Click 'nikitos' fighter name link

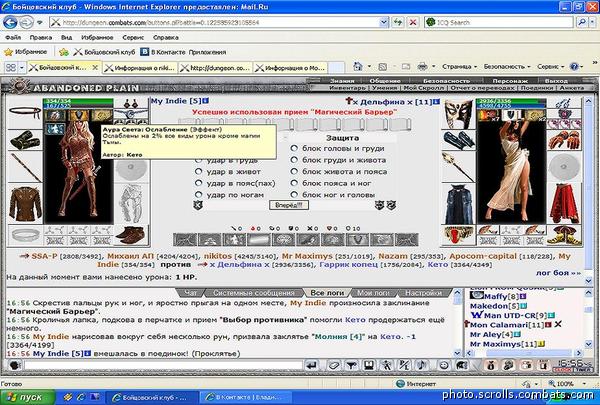(218, 256)
